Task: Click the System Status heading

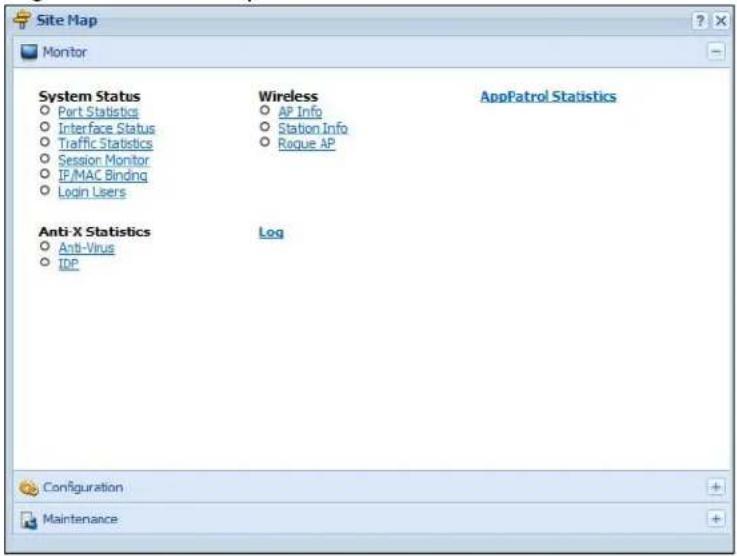Action: click(89, 96)
